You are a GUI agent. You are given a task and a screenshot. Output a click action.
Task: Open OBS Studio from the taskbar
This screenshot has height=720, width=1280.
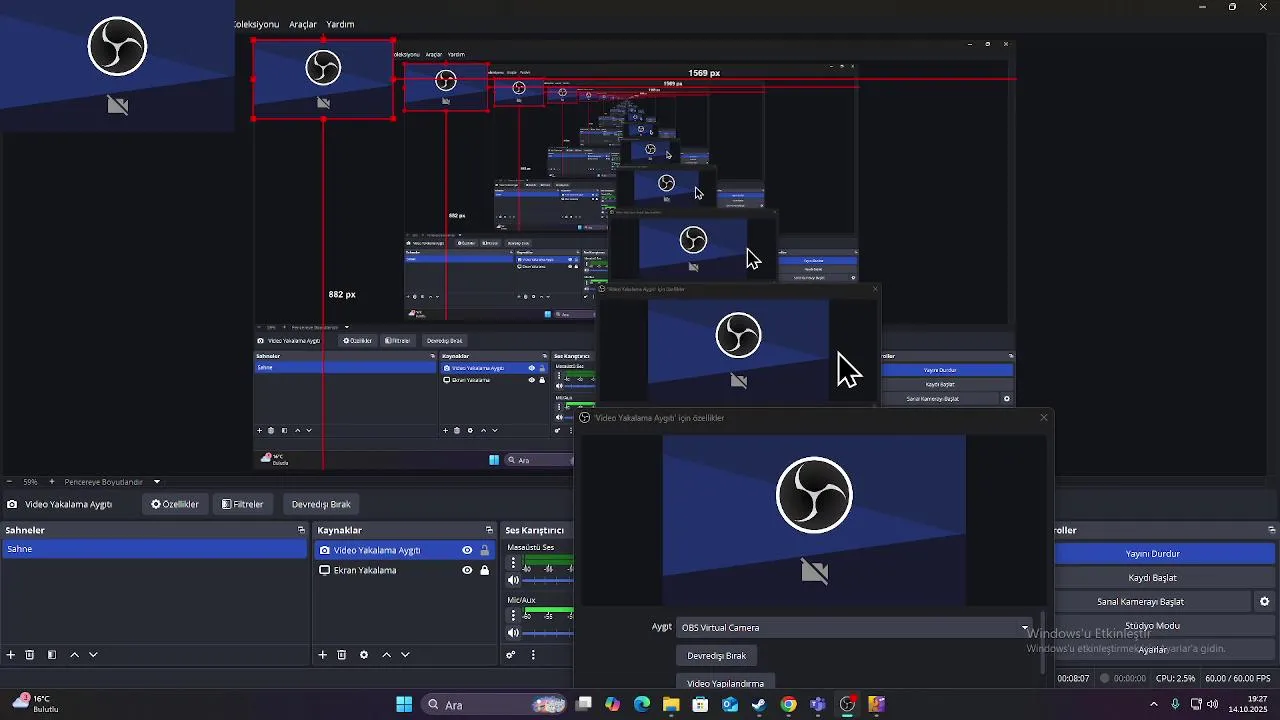(x=848, y=705)
